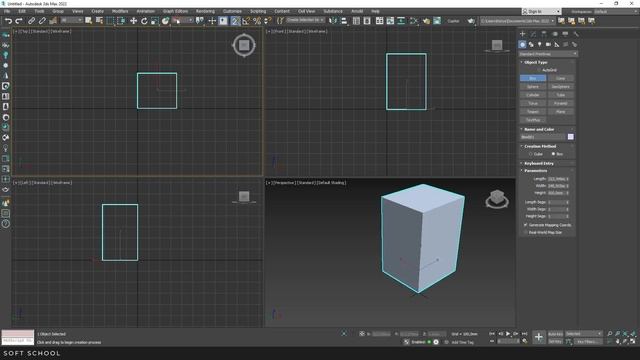Select the Lights category icon
Image resolution: width=640 pixels, height=360 pixels.
click(x=540, y=44)
